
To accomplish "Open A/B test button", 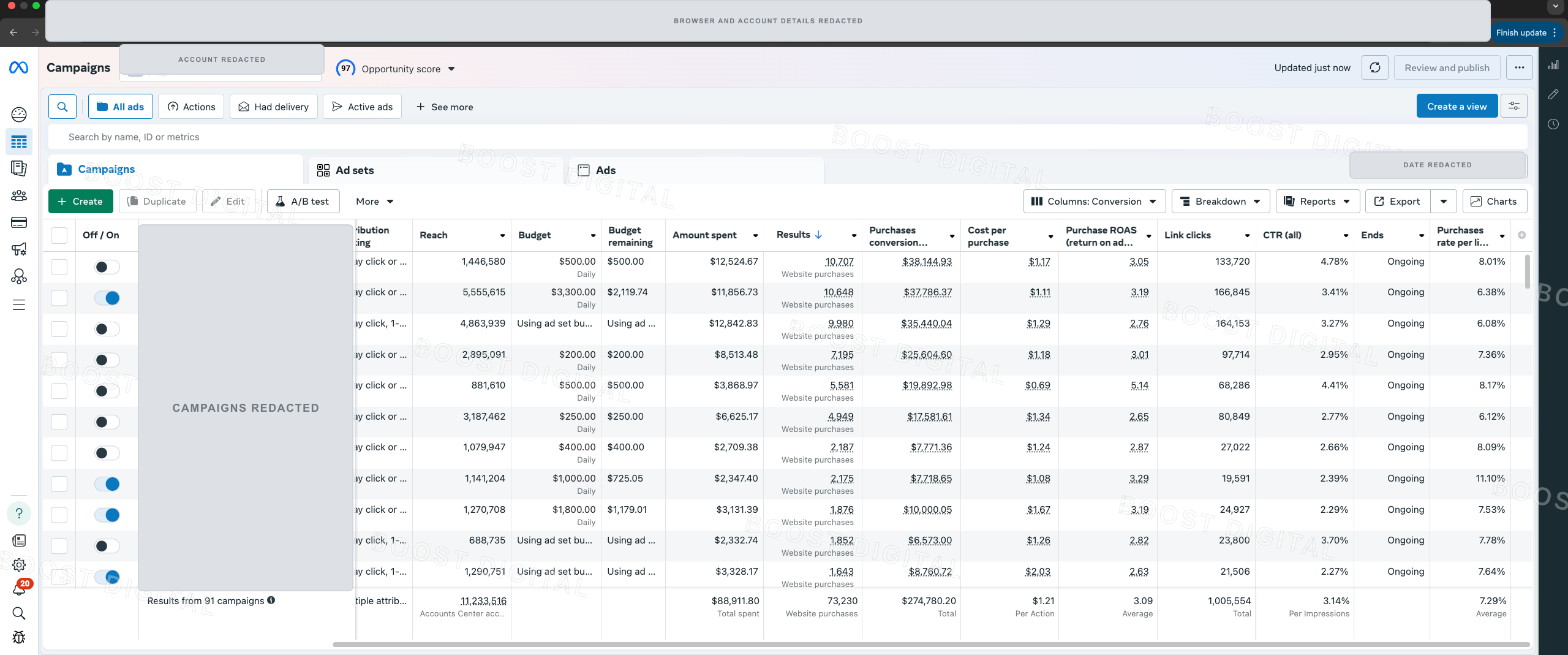I will pos(303,202).
